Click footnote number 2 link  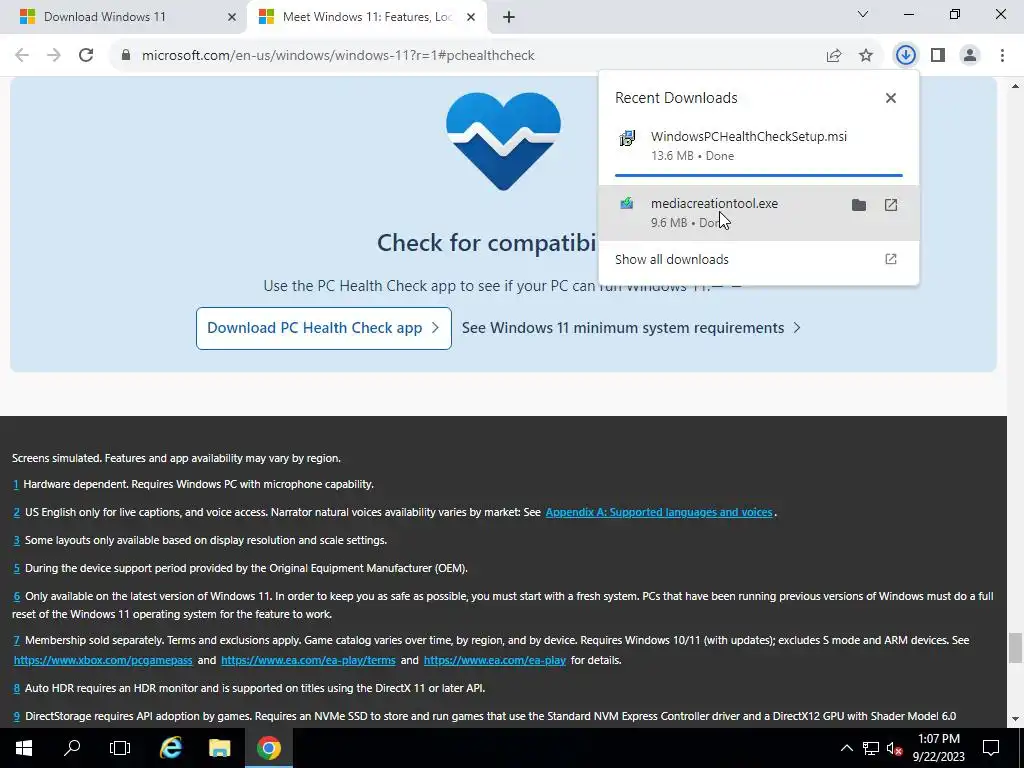16,513
